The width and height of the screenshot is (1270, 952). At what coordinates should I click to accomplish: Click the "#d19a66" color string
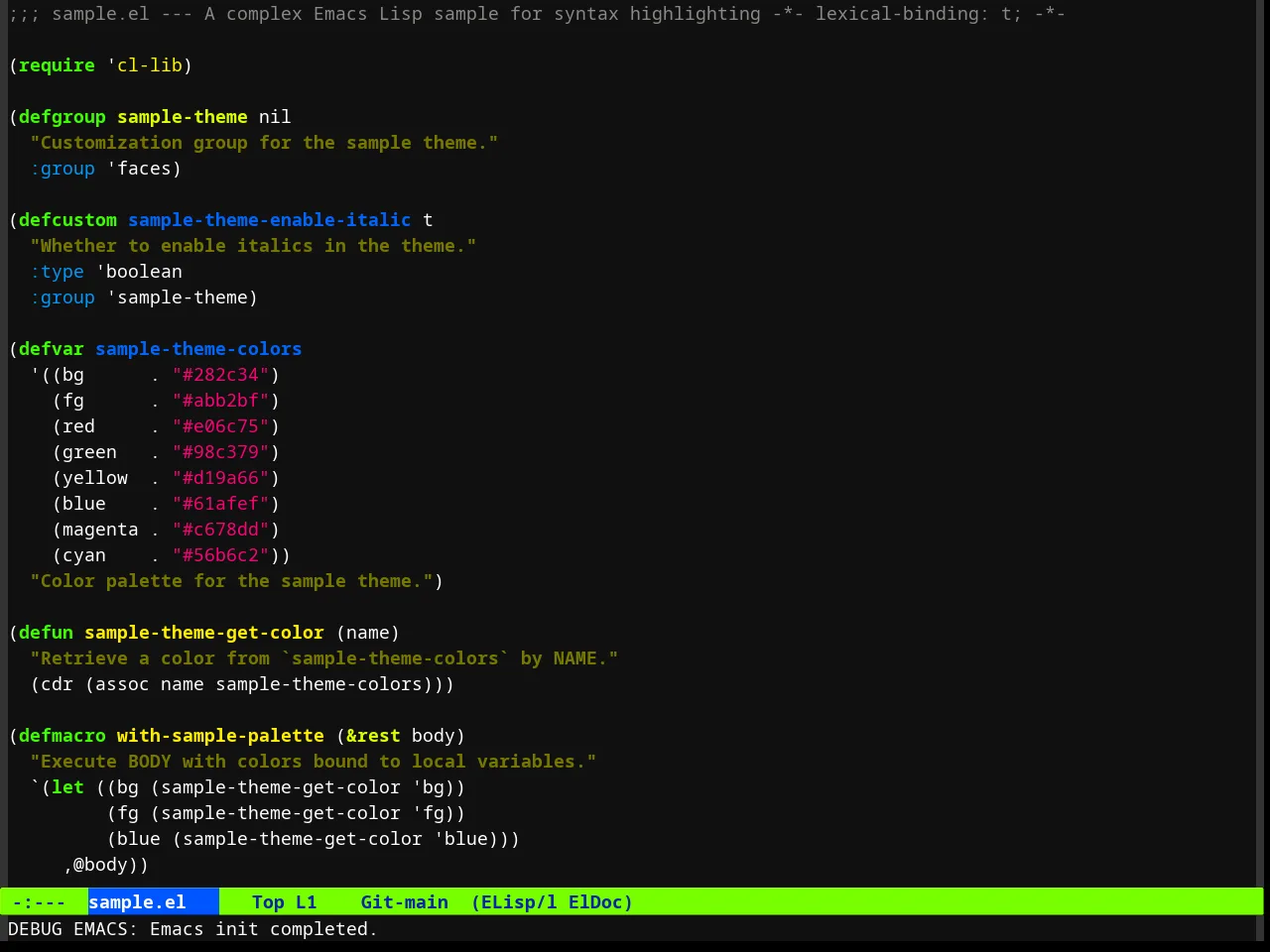pos(220,478)
